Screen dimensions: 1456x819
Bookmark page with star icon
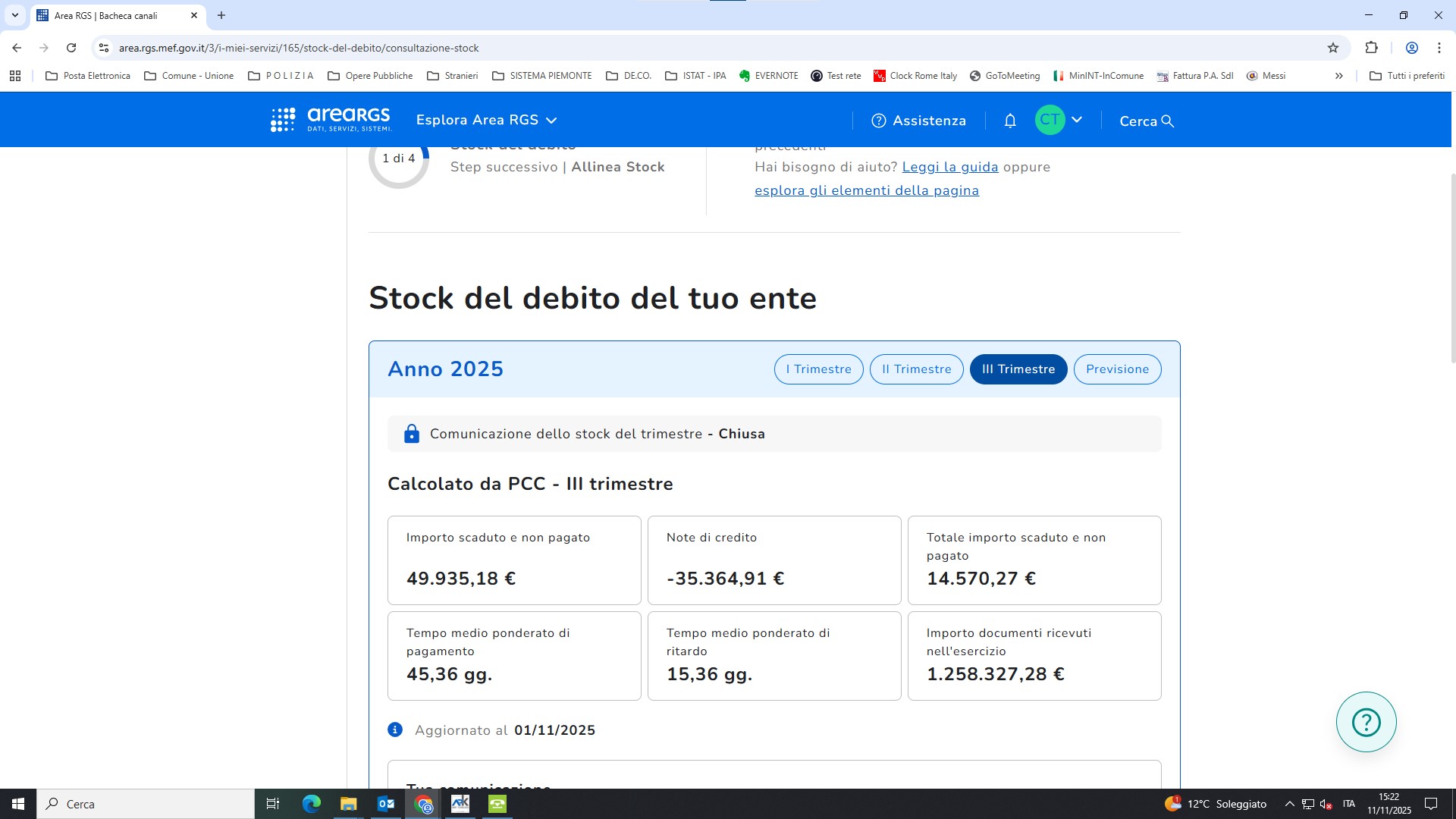(1333, 48)
